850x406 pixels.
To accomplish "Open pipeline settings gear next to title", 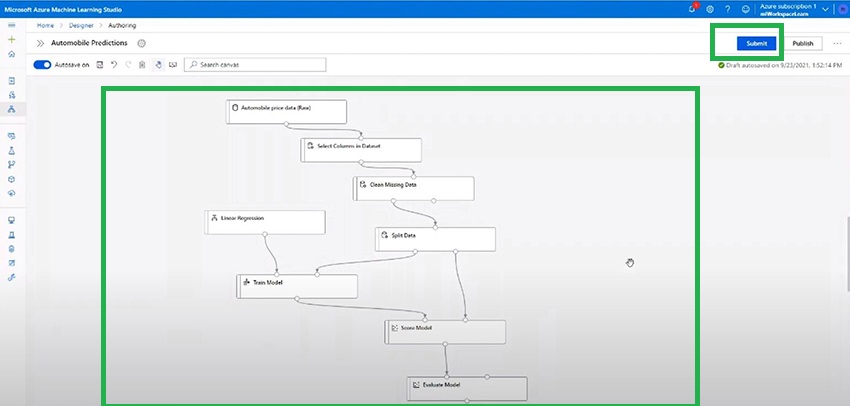I will click(x=141, y=43).
